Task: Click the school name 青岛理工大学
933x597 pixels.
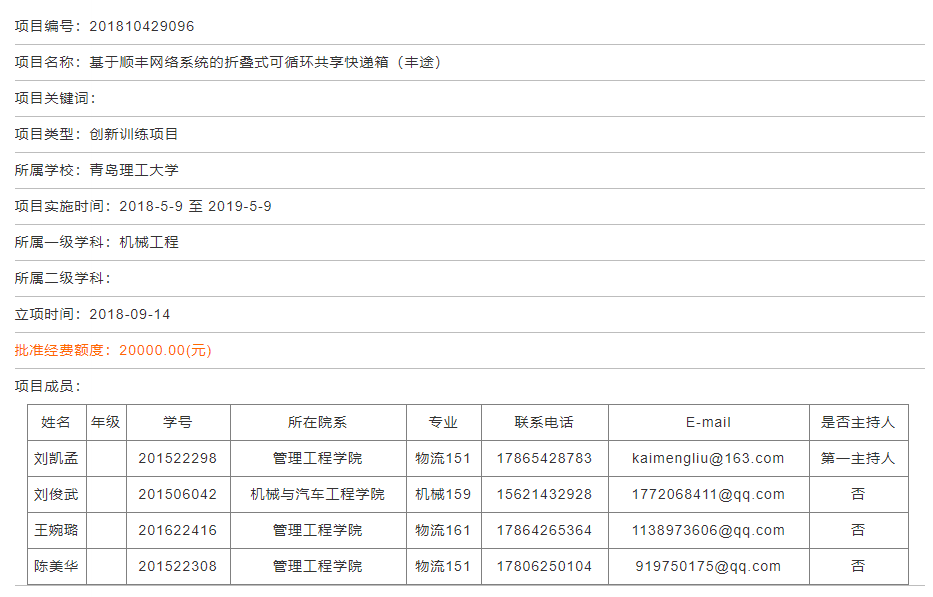Action: (x=133, y=170)
